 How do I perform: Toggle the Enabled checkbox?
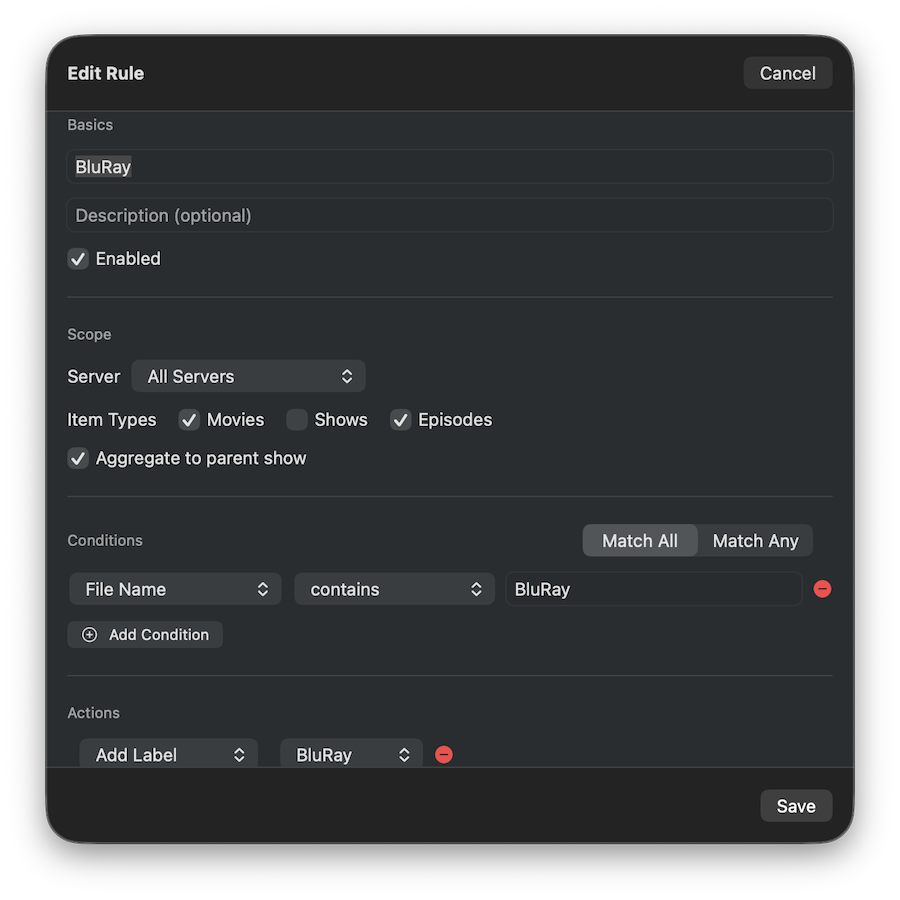coord(78,259)
